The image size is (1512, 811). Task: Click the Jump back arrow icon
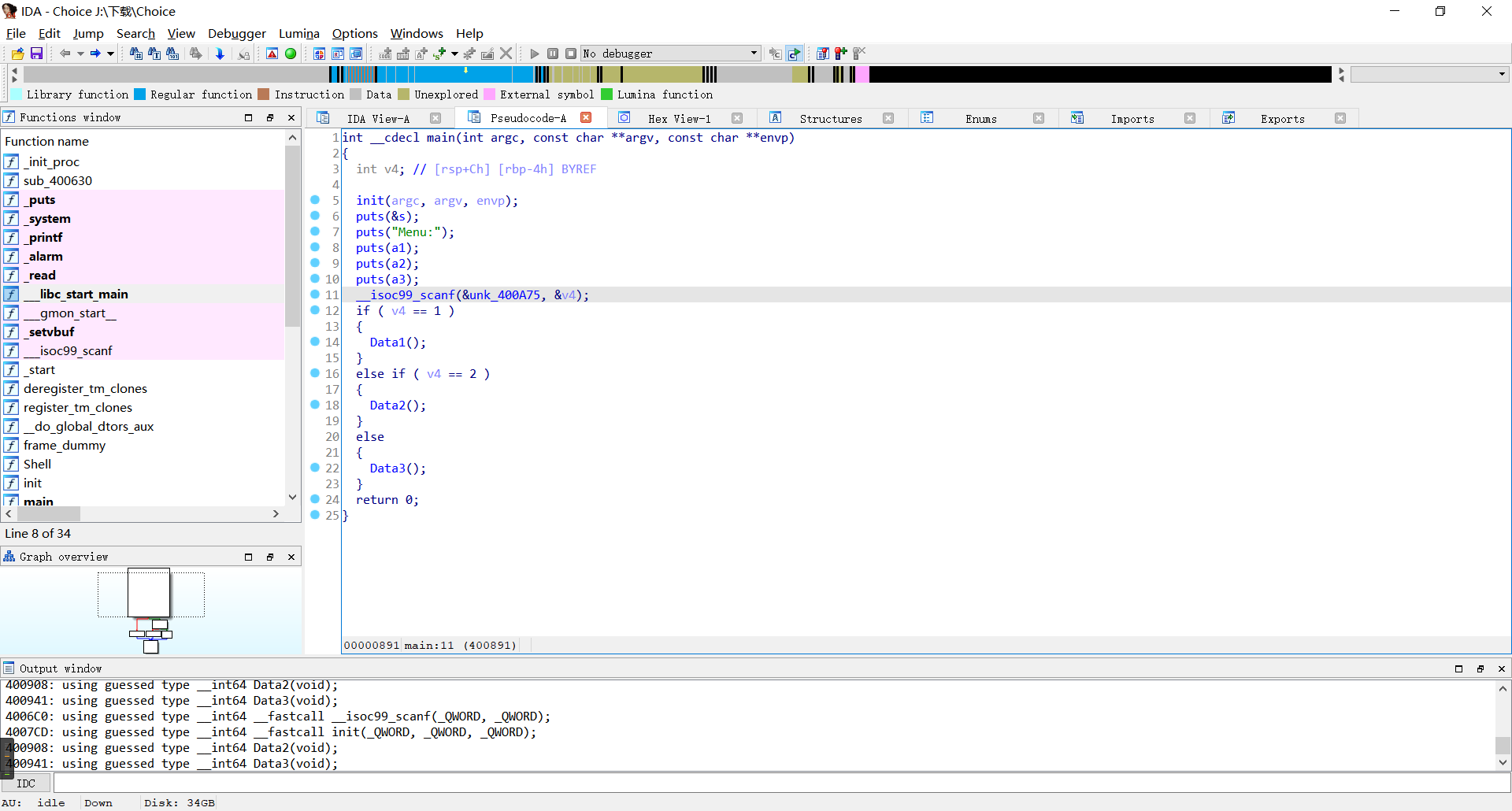click(65, 54)
